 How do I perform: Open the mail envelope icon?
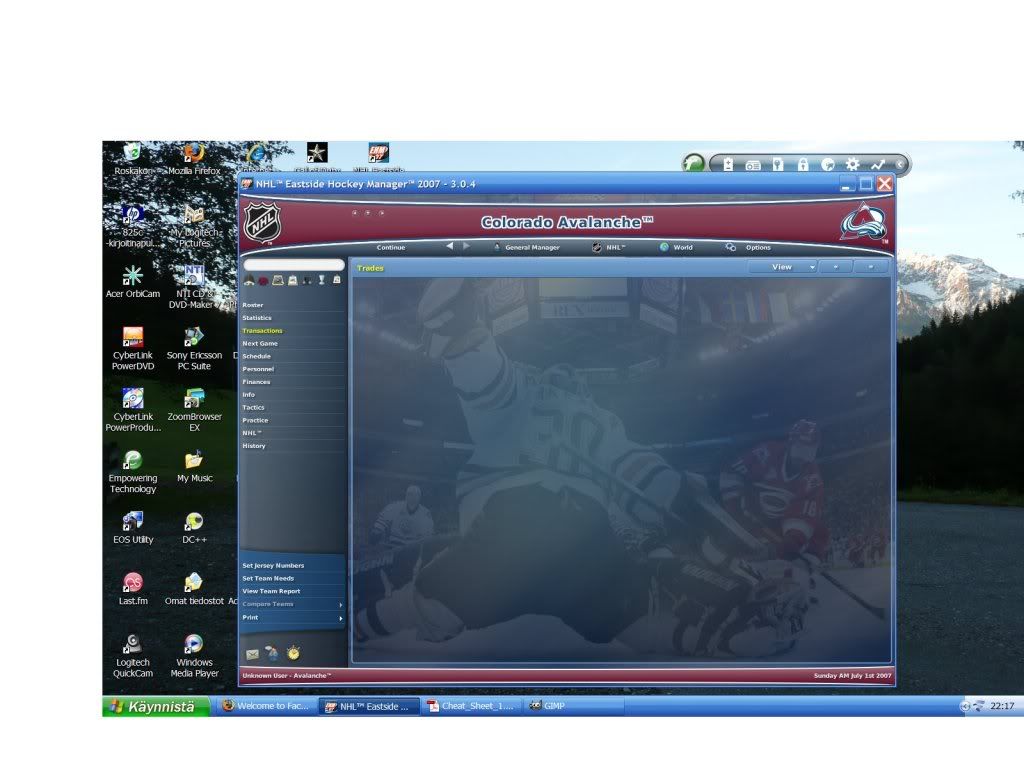click(x=252, y=654)
